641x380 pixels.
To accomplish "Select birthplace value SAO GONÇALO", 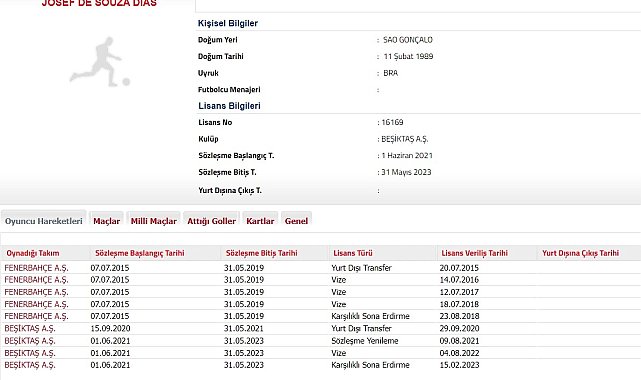I will point(408,40).
